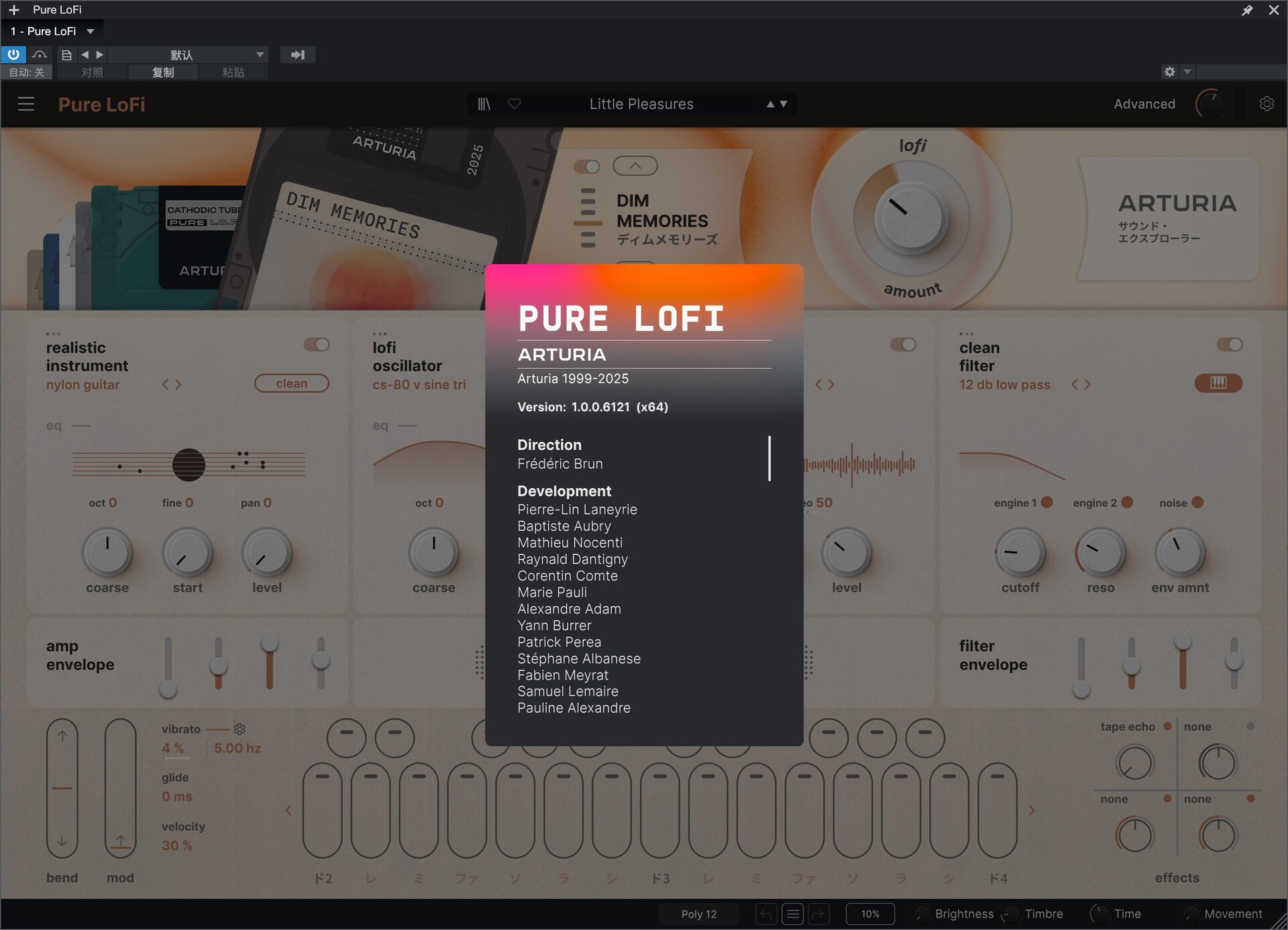The image size is (1288, 930).
Task: Go to next host preset arrow
Action: [99, 54]
